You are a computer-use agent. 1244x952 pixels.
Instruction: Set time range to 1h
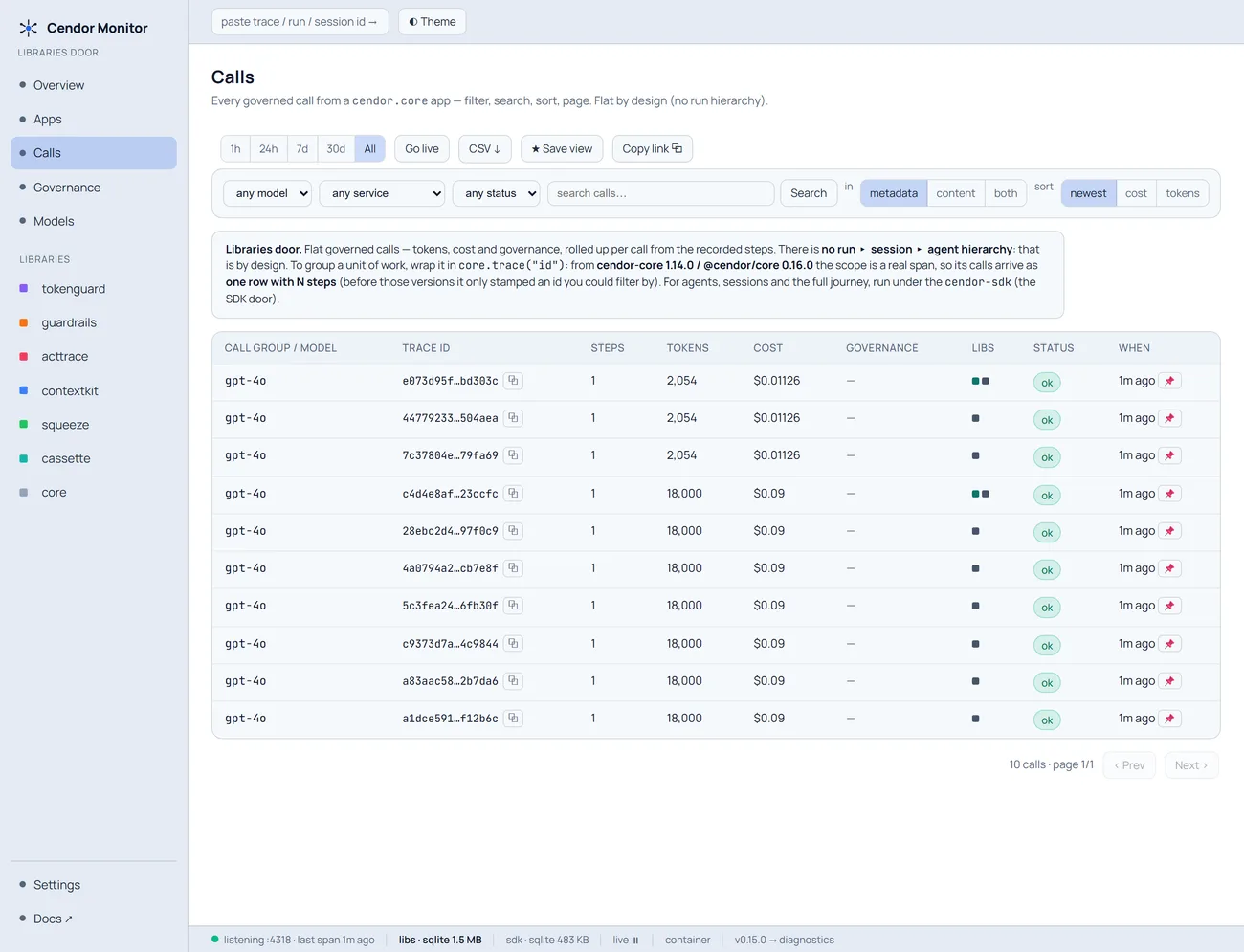pyautogui.click(x=235, y=149)
